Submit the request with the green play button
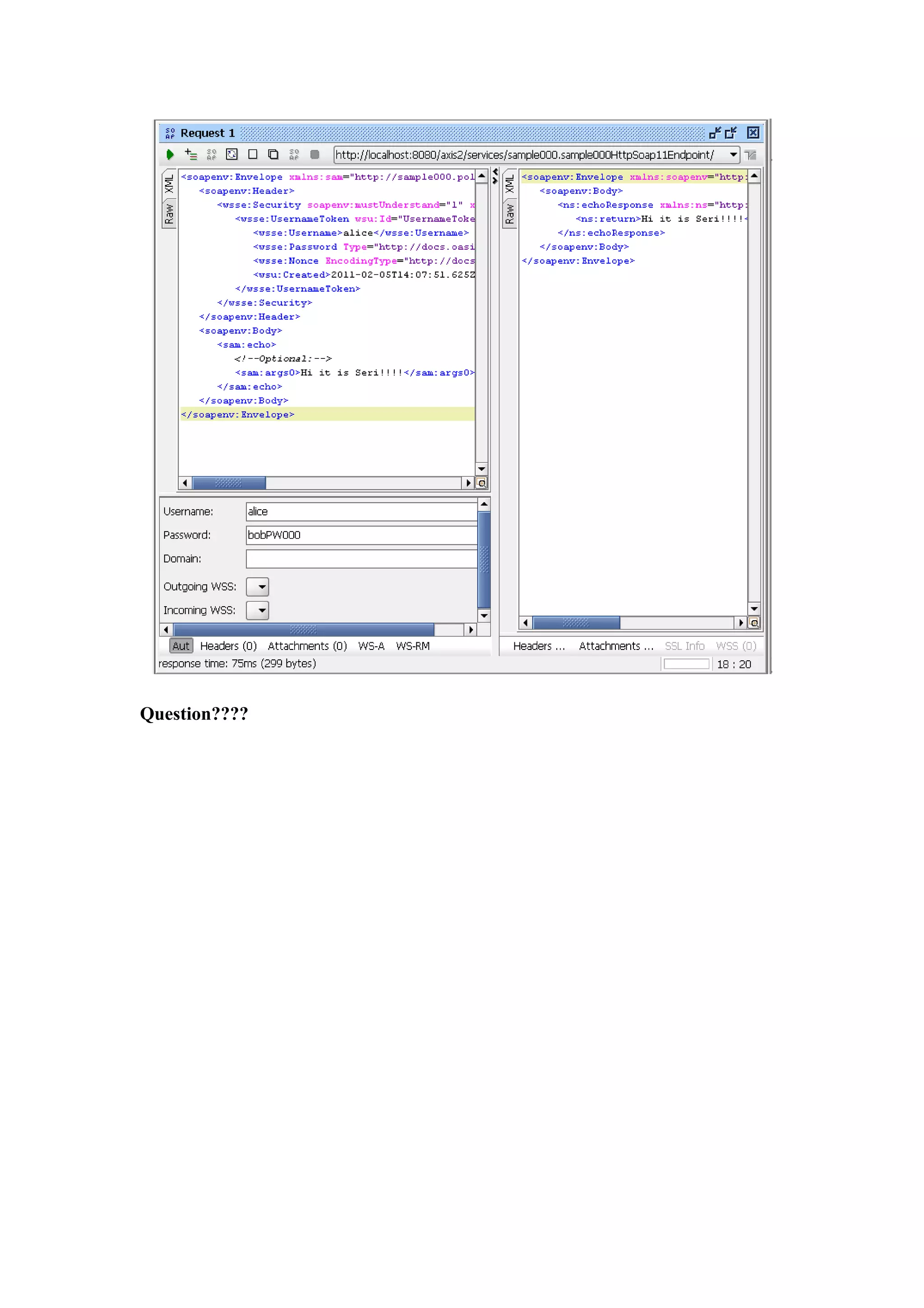The height and width of the screenshot is (1308, 924). point(170,154)
